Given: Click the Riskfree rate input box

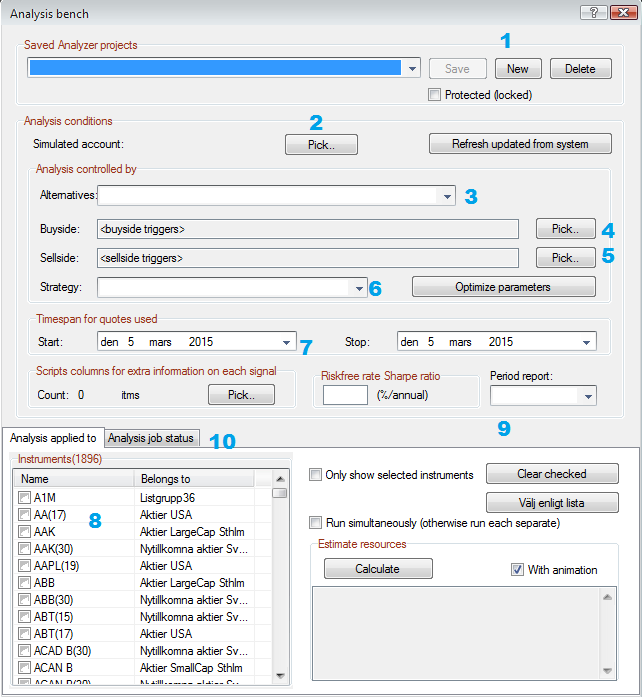Looking at the screenshot, I should pos(345,395).
